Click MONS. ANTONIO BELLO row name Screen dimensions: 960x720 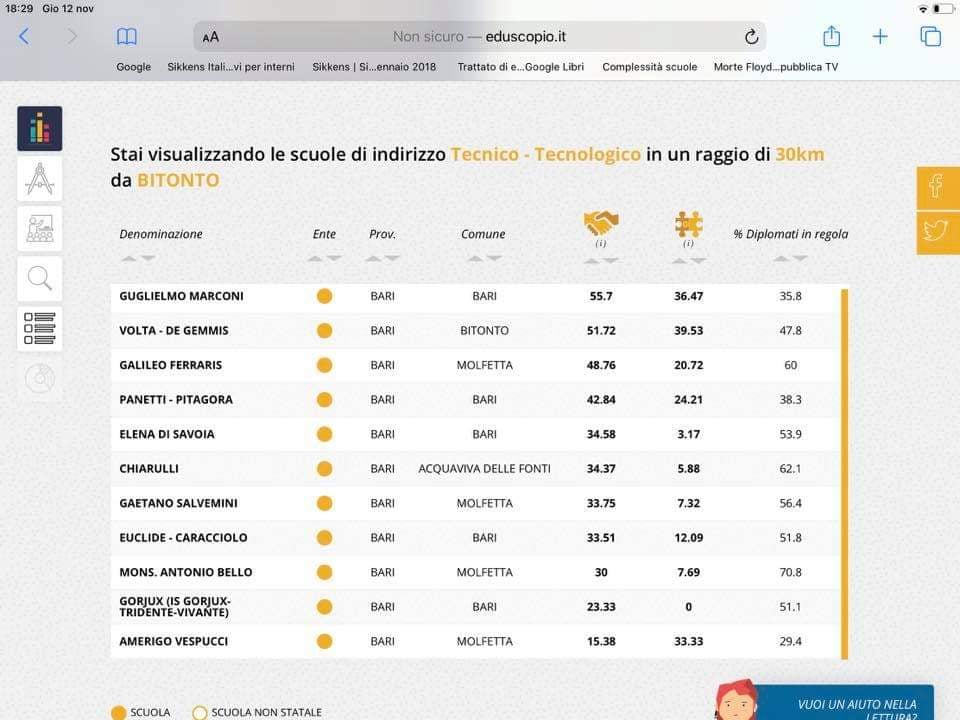(x=186, y=572)
